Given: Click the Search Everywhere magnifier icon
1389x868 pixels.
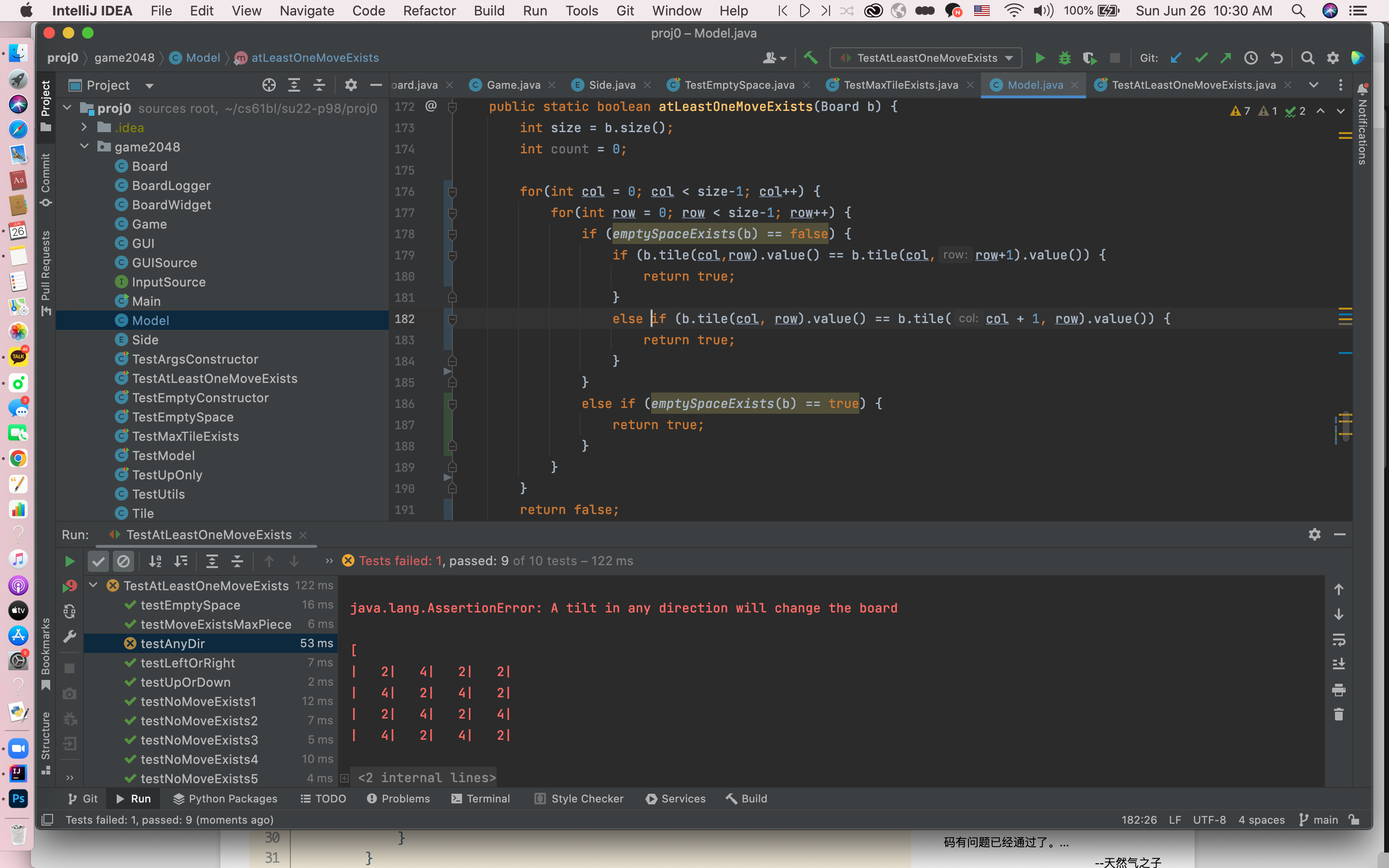Looking at the screenshot, I should point(1307,58).
